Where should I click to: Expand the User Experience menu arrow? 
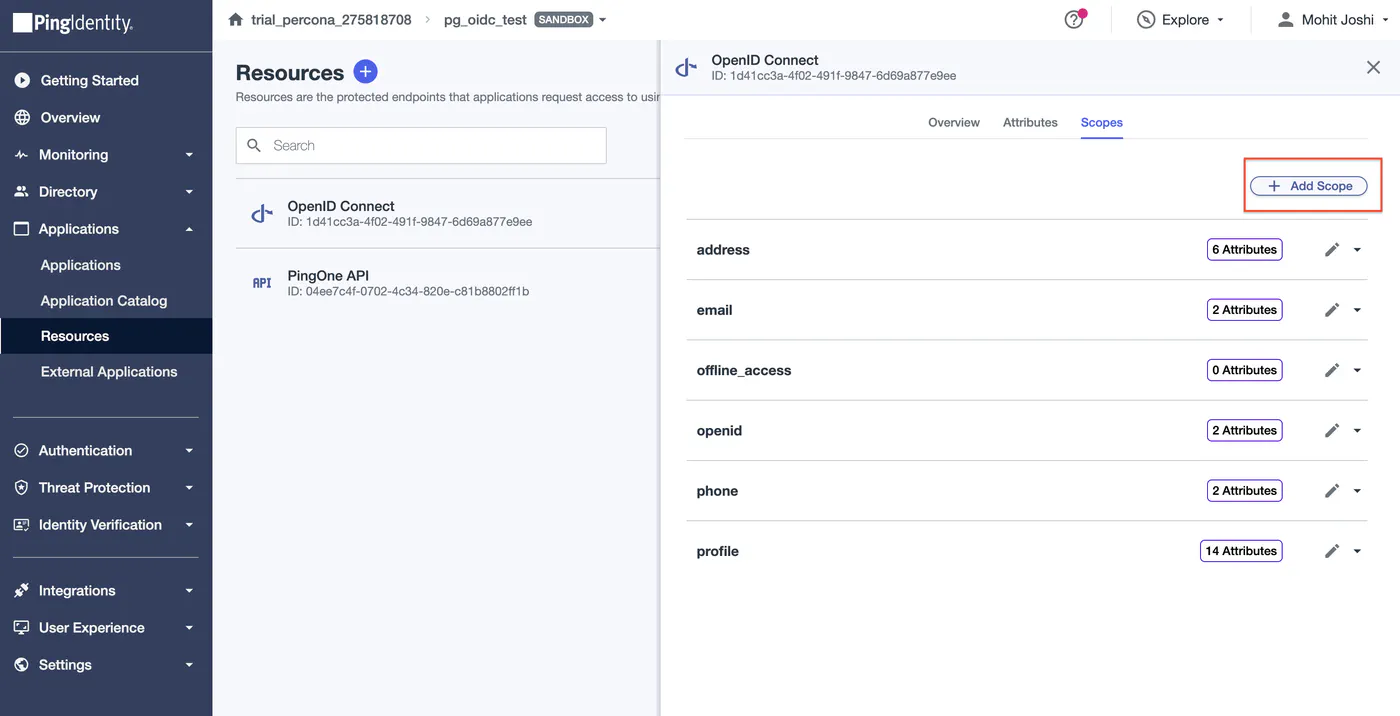189,628
